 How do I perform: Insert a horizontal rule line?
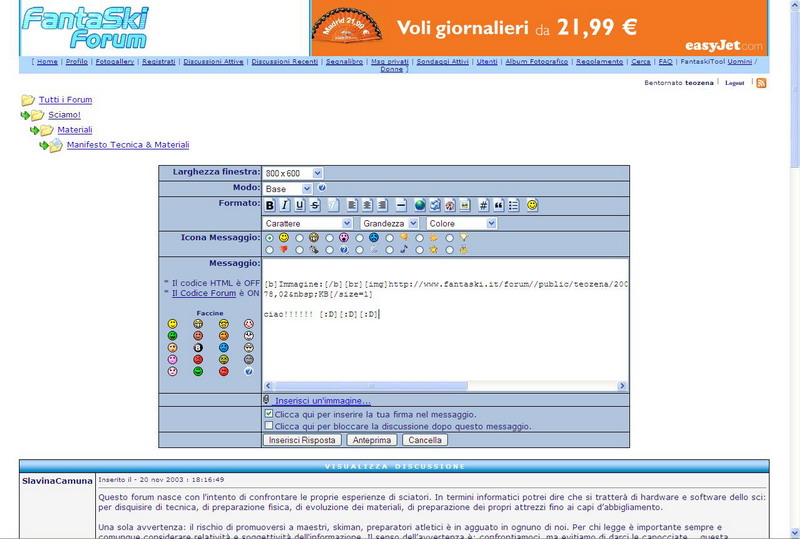coord(401,205)
